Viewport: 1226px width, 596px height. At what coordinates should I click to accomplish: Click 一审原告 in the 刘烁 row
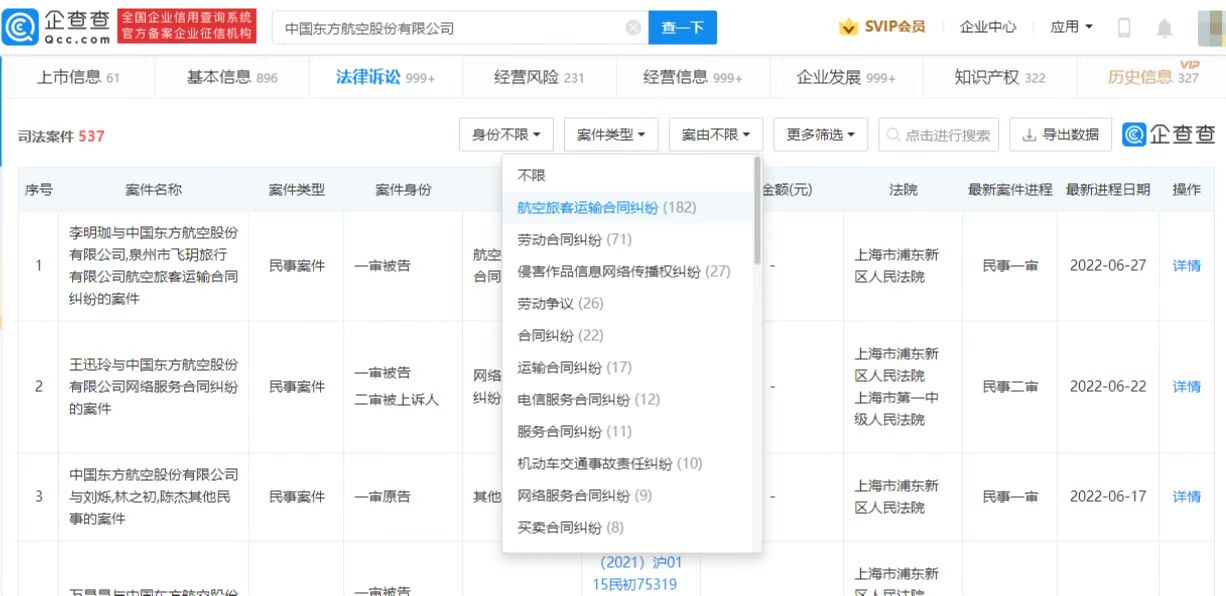382,497
